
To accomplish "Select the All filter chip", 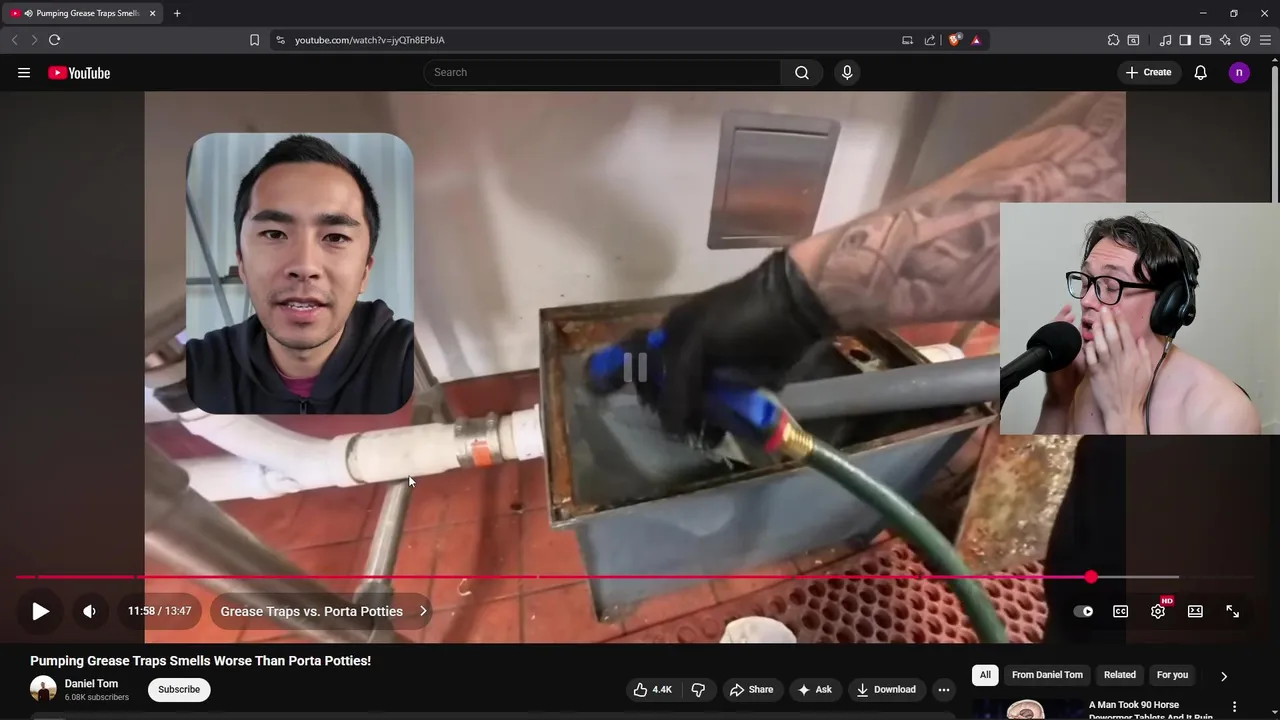I will coord(985,675).
